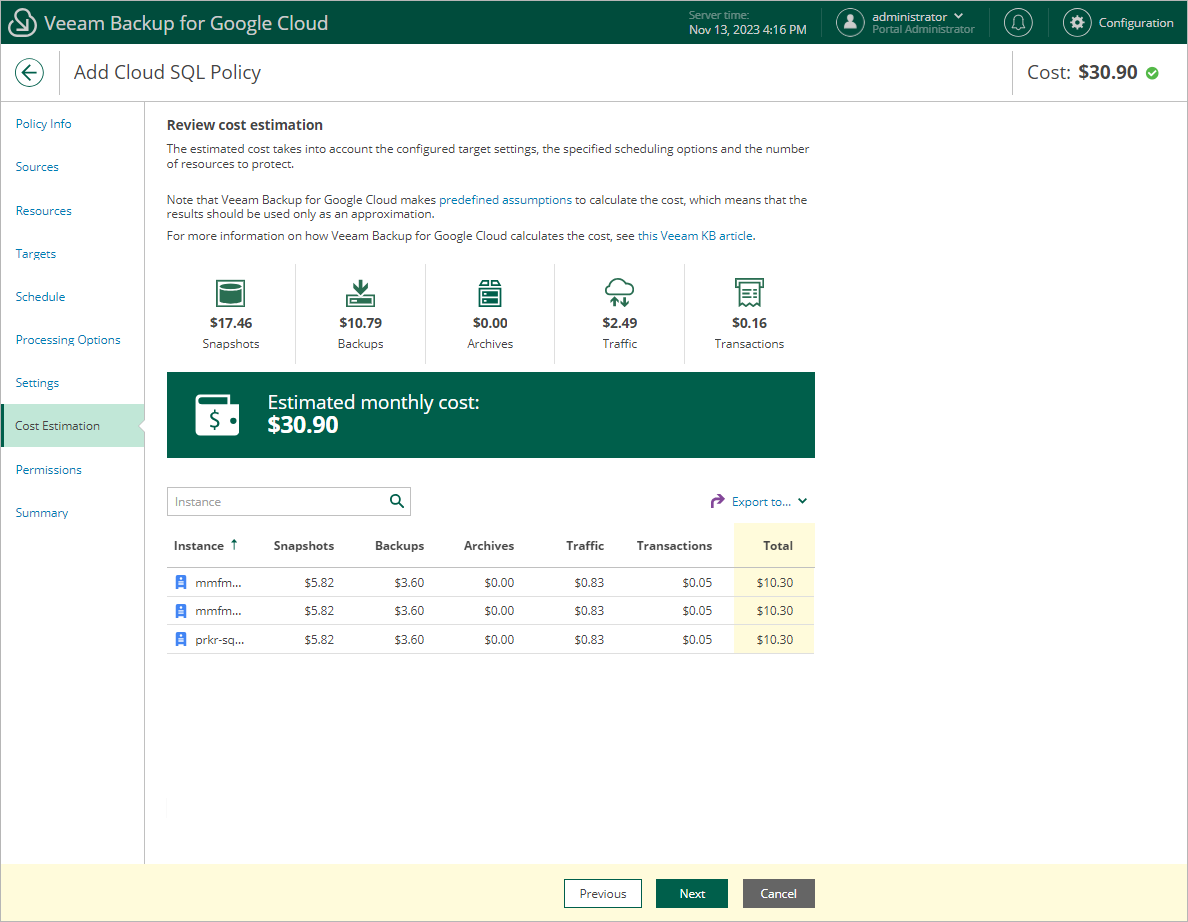Sort by Transactions column header
Screen dimensions: 1188x922
[x=674, y=545]
